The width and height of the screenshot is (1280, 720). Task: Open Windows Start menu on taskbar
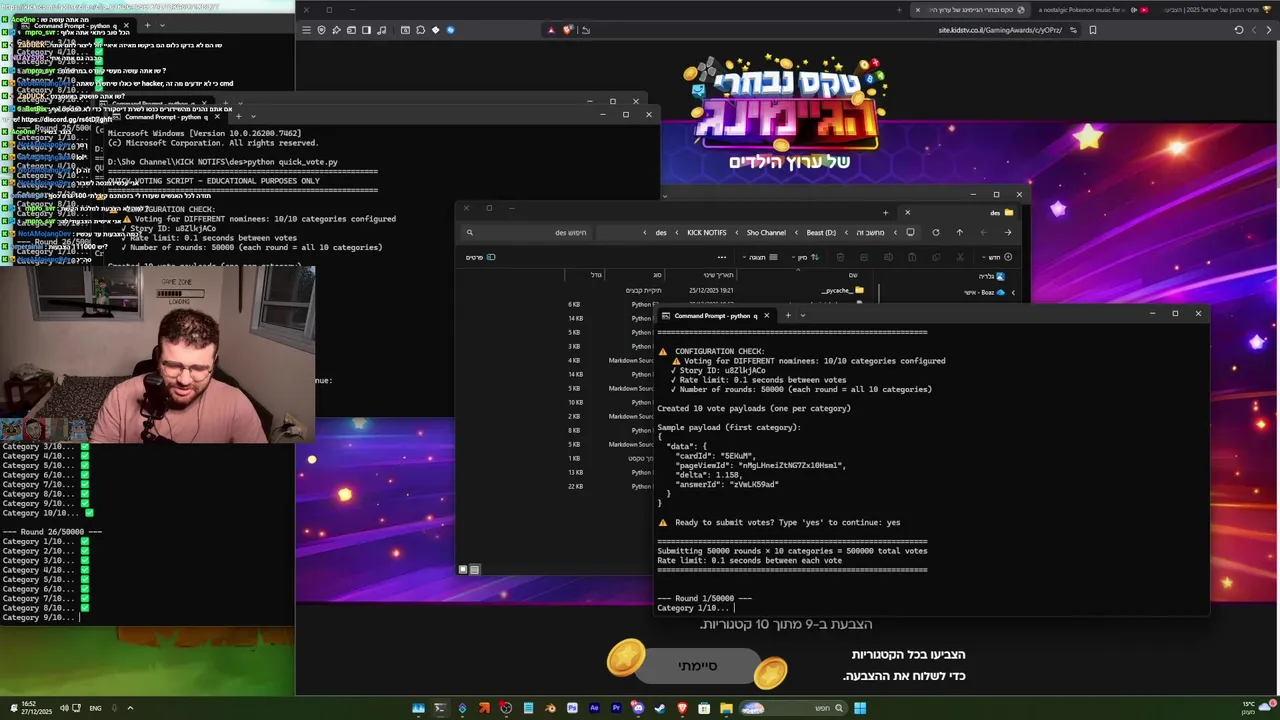(860, 708)
